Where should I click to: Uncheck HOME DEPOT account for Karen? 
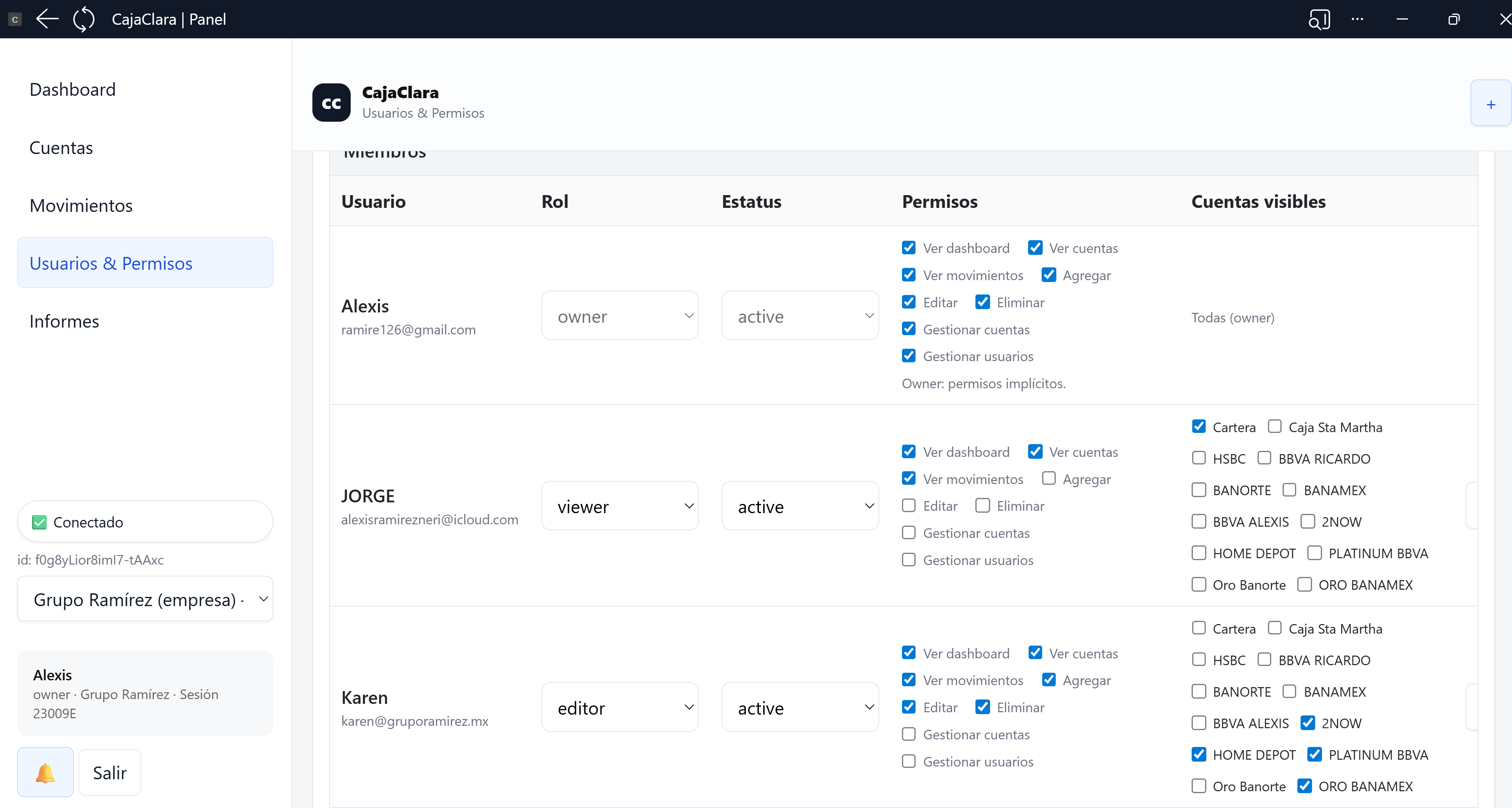click(1198, 754)
